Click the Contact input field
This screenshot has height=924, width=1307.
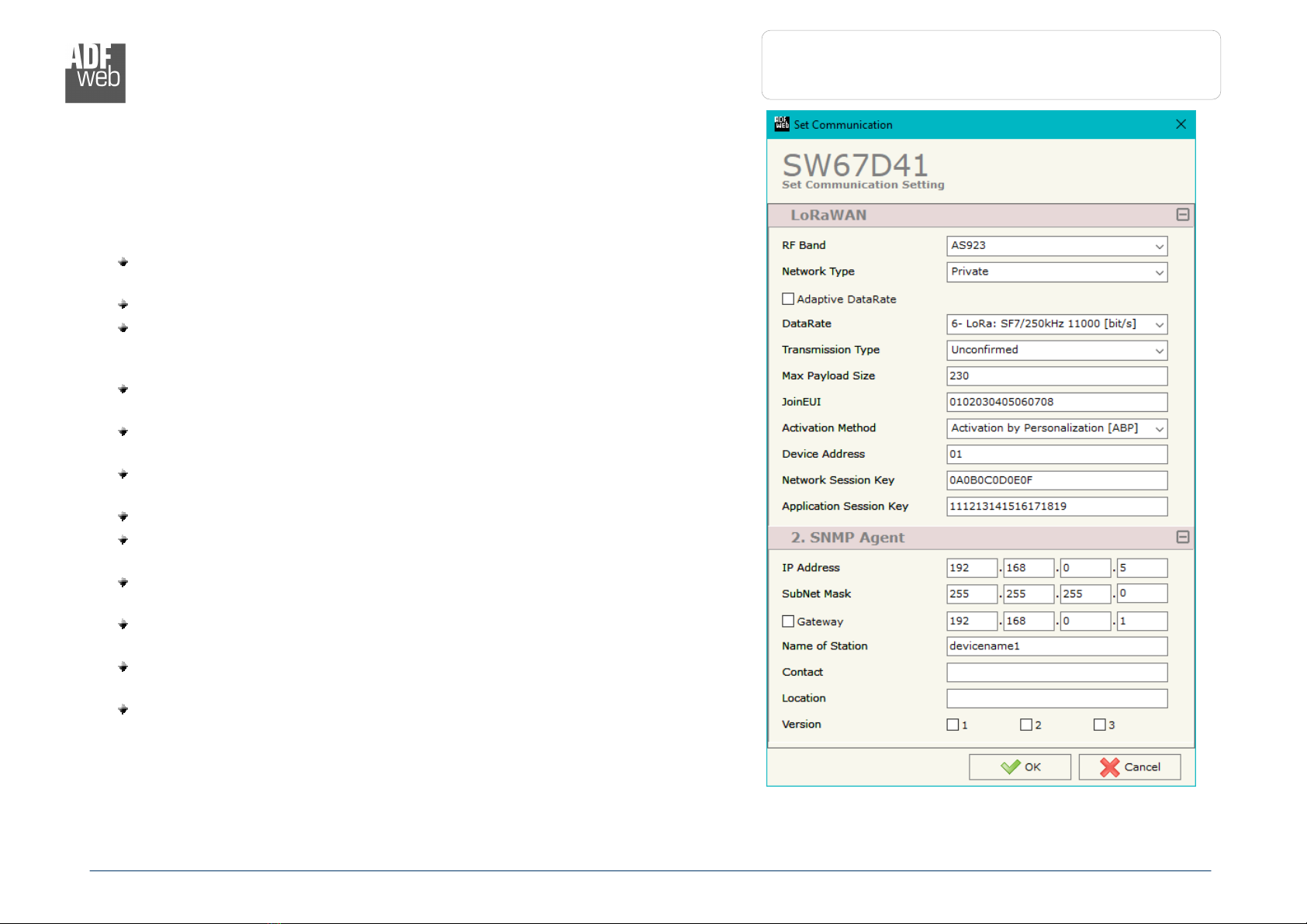(1057, 673)
